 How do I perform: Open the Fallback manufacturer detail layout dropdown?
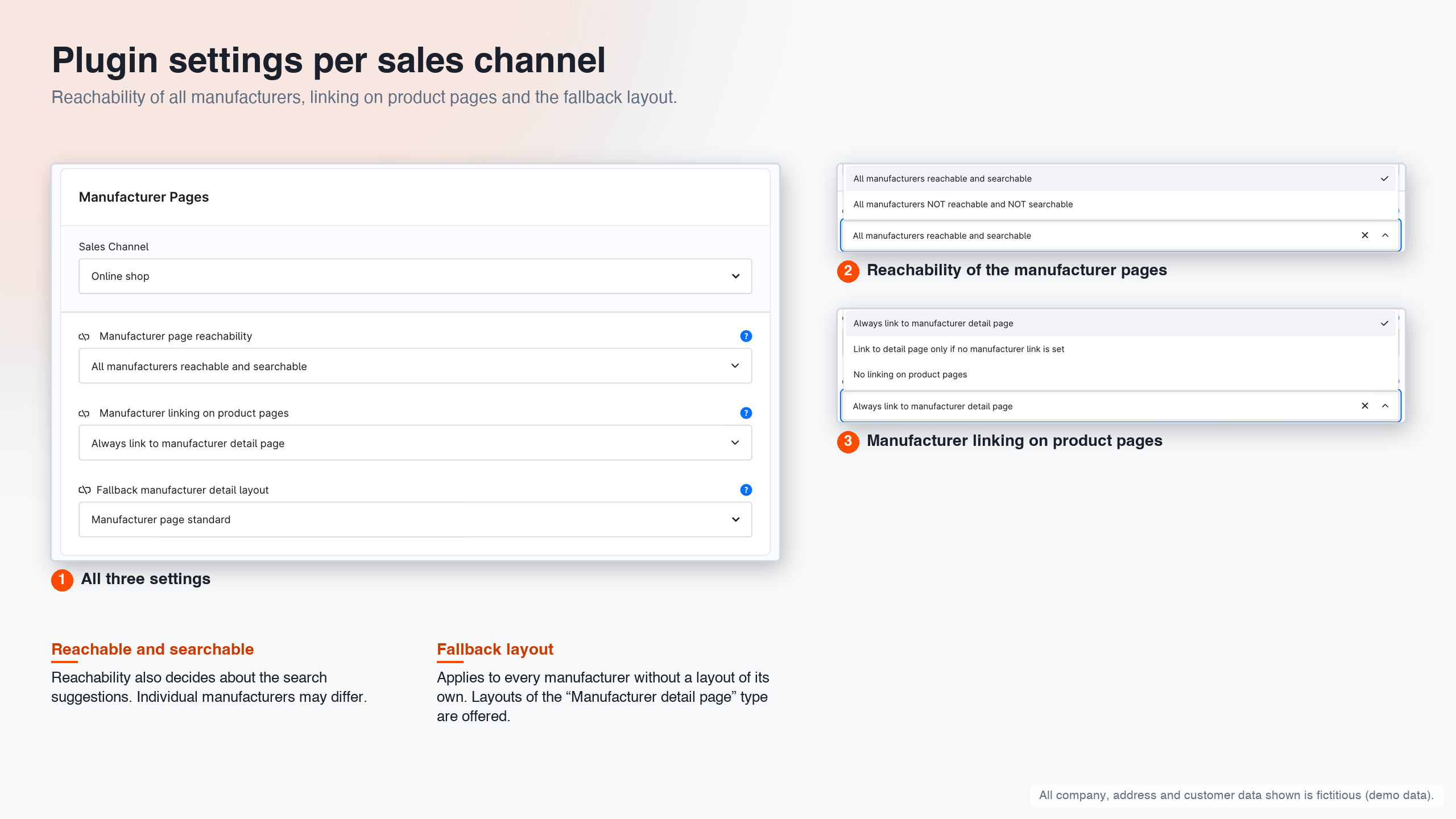tap(415, 519)
